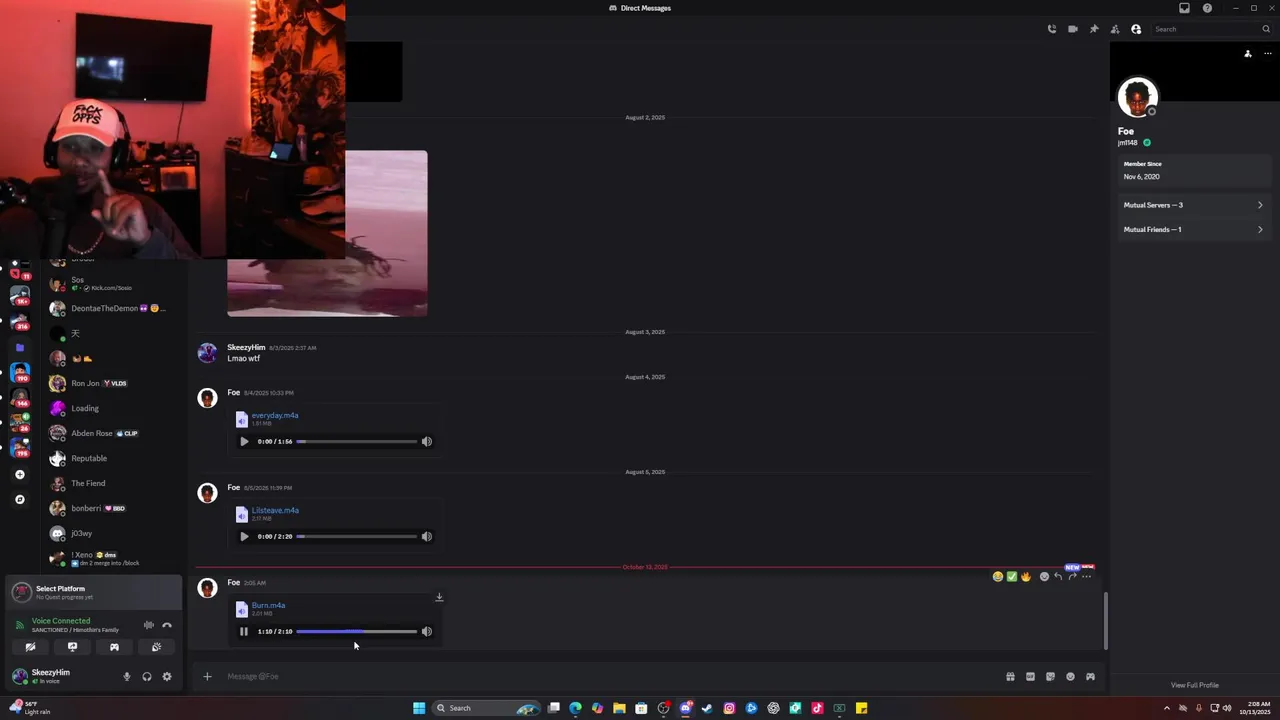
Task: Open User Settings gear
Action: [167, 677]
